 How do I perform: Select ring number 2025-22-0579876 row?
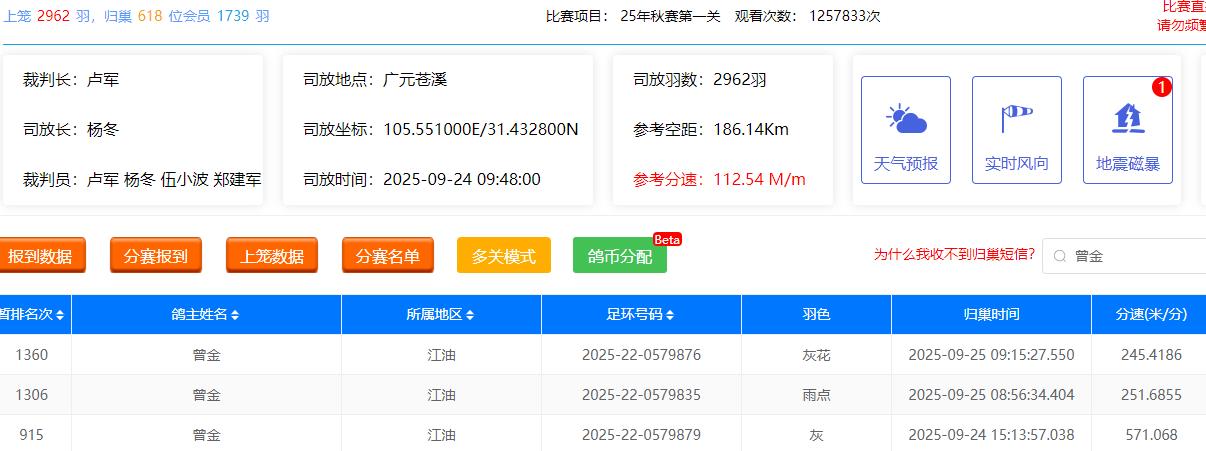click(641, 355)
